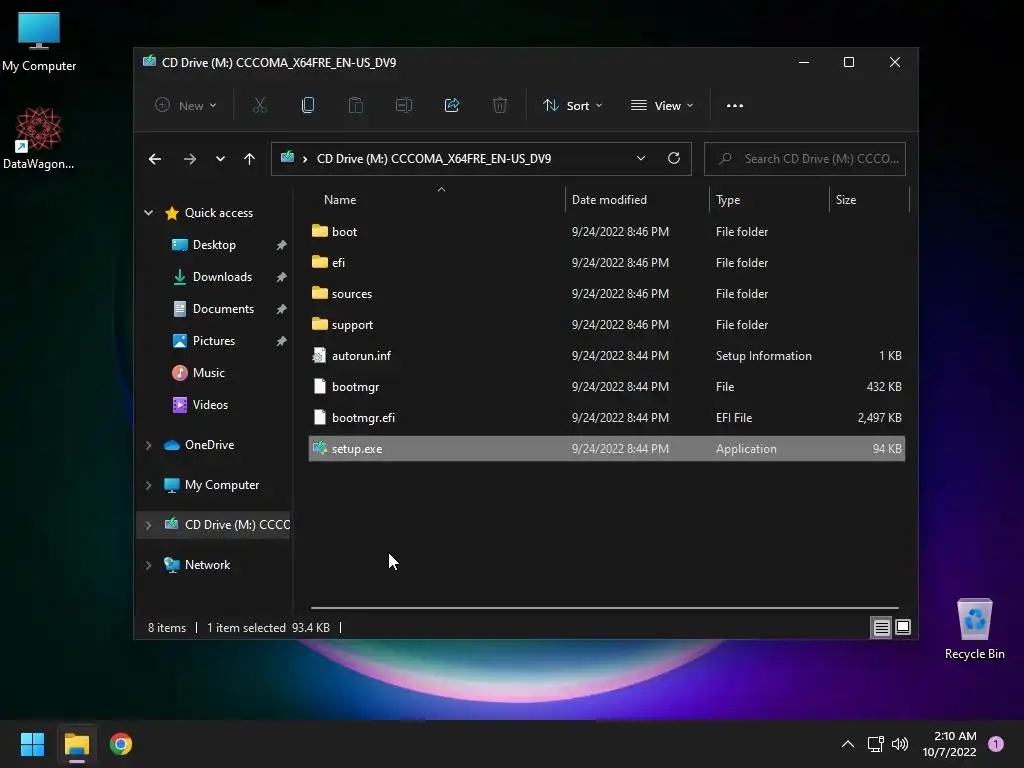
Task: Open recent locations dropdown arrow
Action: (x=220, y=159)
